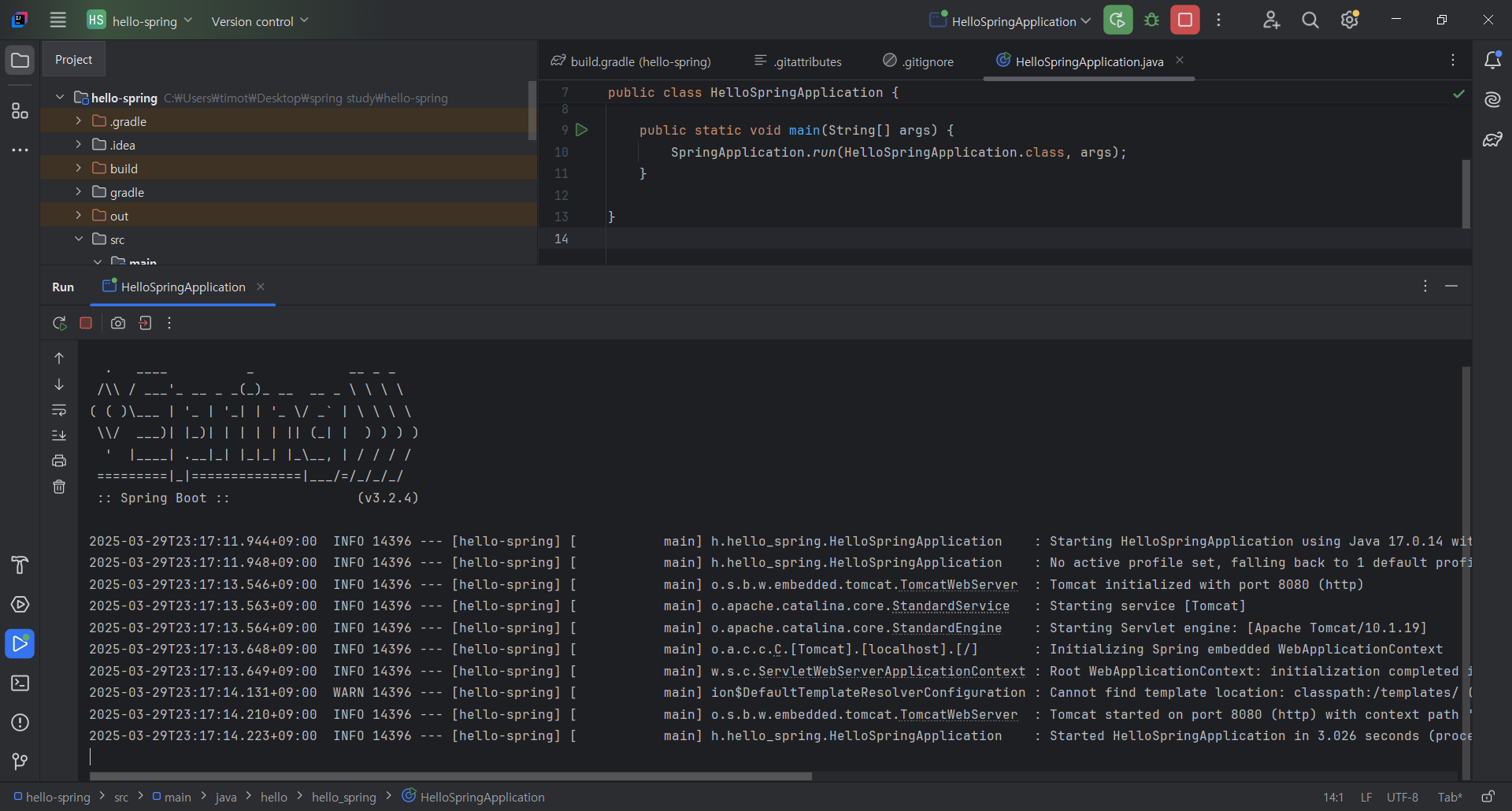This screenshot has height=811, width=1512.
Task: Open more options in Run console toolbar
Action: [169, 323]
